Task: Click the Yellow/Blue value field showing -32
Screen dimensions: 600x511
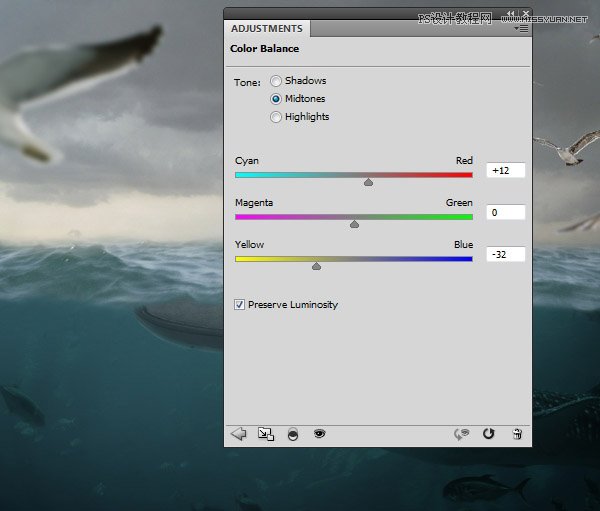Action: point(506,255)
